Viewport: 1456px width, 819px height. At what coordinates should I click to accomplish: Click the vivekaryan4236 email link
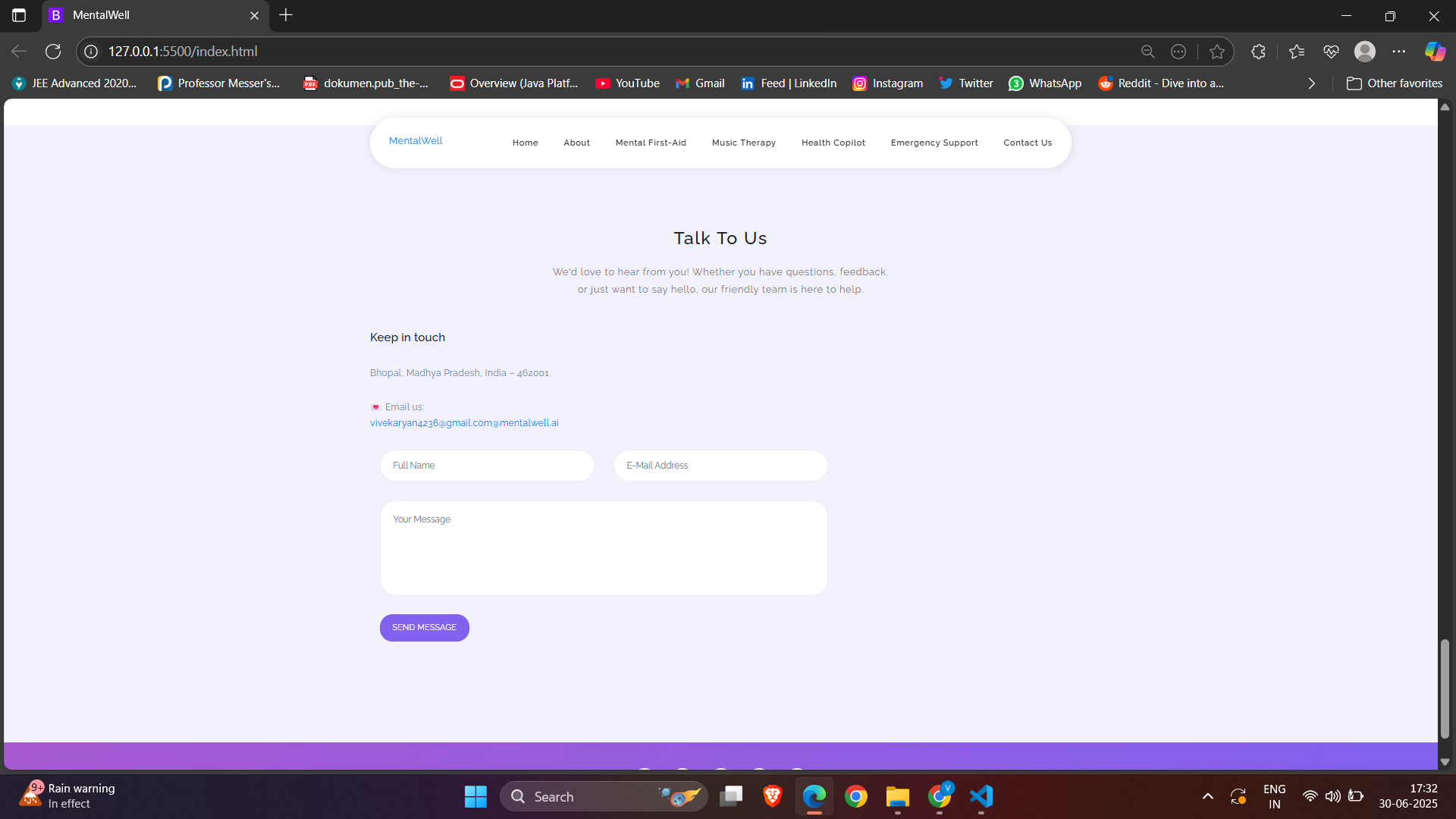463,423
